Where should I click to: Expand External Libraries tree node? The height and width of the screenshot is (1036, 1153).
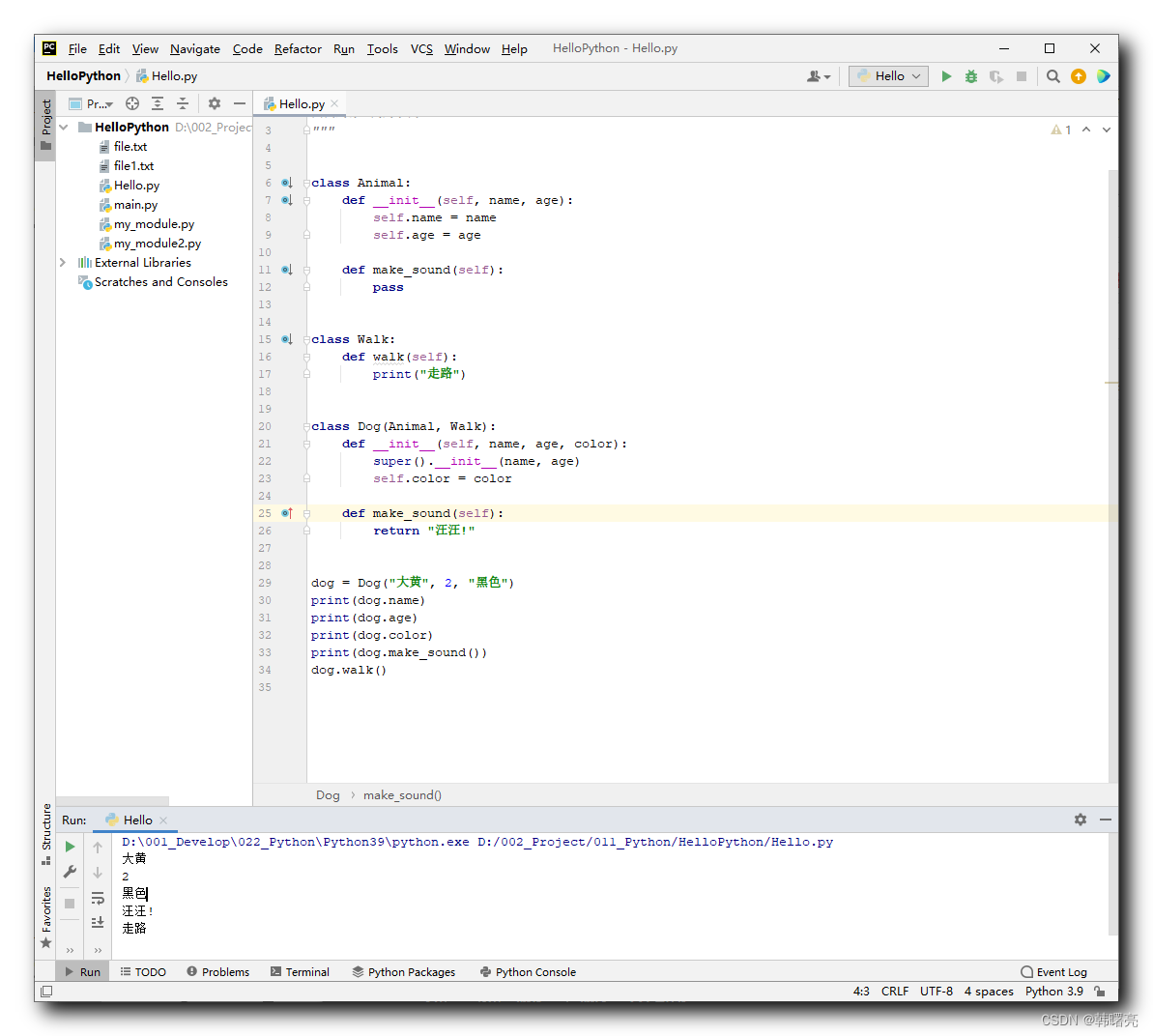tap(63, 263)
